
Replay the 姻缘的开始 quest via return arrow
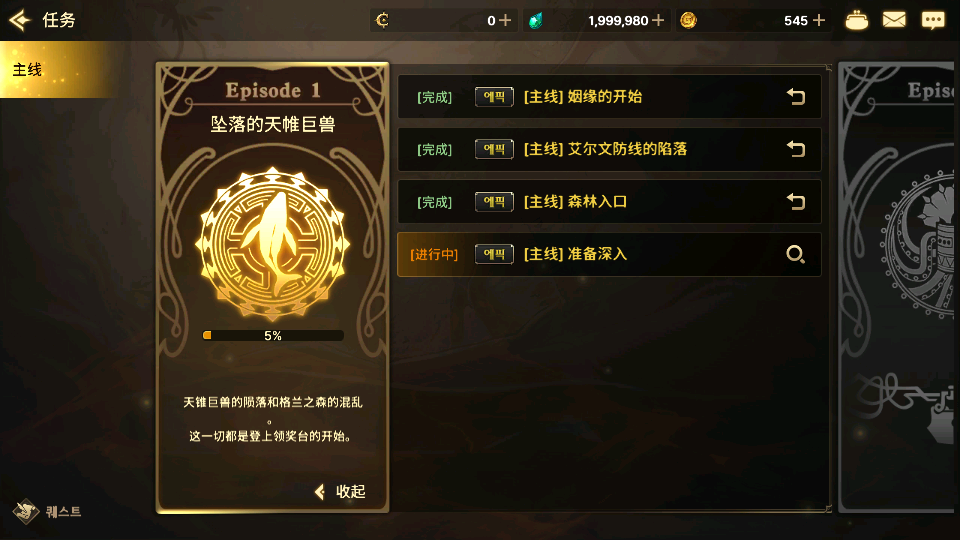[x=795, y=97]
